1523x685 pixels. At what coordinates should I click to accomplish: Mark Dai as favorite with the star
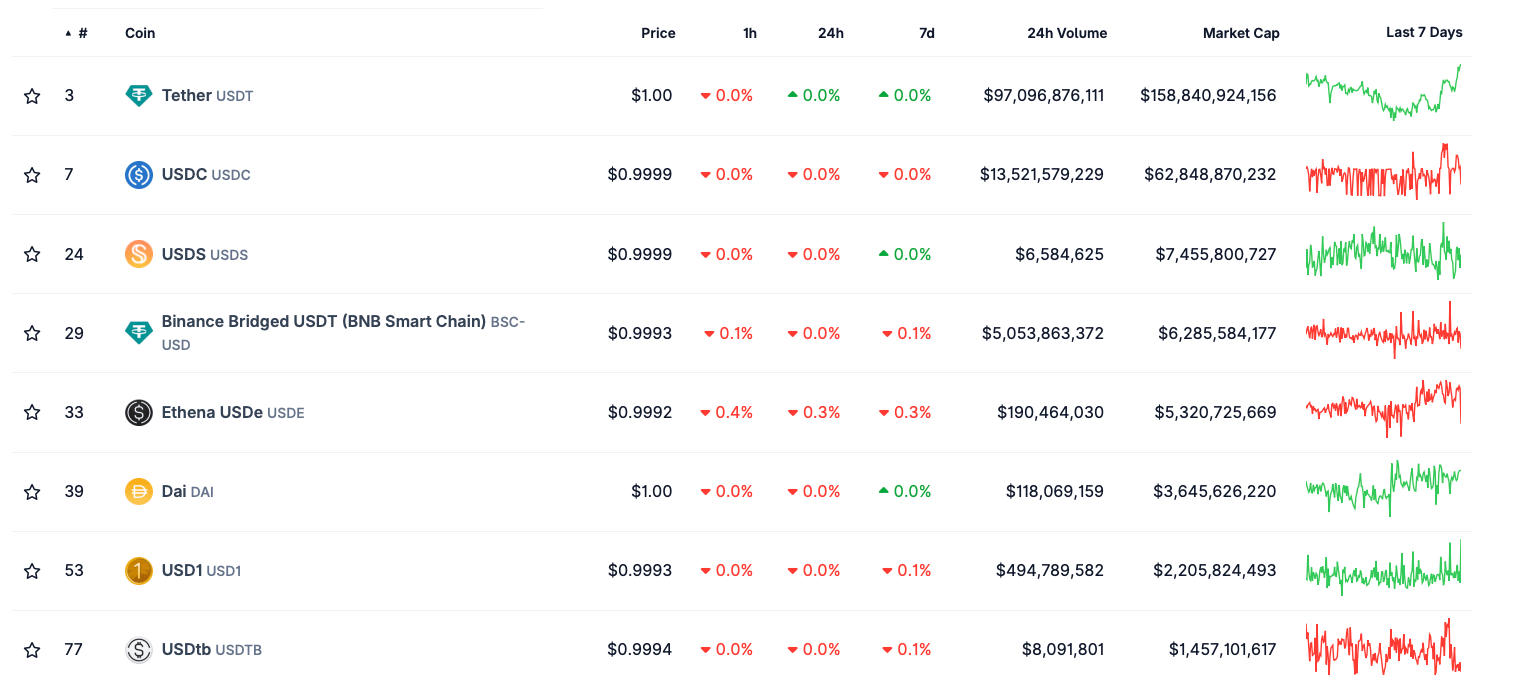tap(32, 492)
